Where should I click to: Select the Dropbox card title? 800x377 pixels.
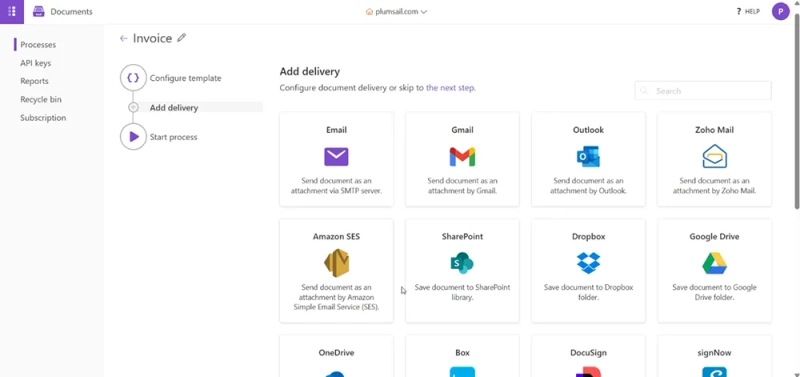pyautogui.click(x=588, y=237)
